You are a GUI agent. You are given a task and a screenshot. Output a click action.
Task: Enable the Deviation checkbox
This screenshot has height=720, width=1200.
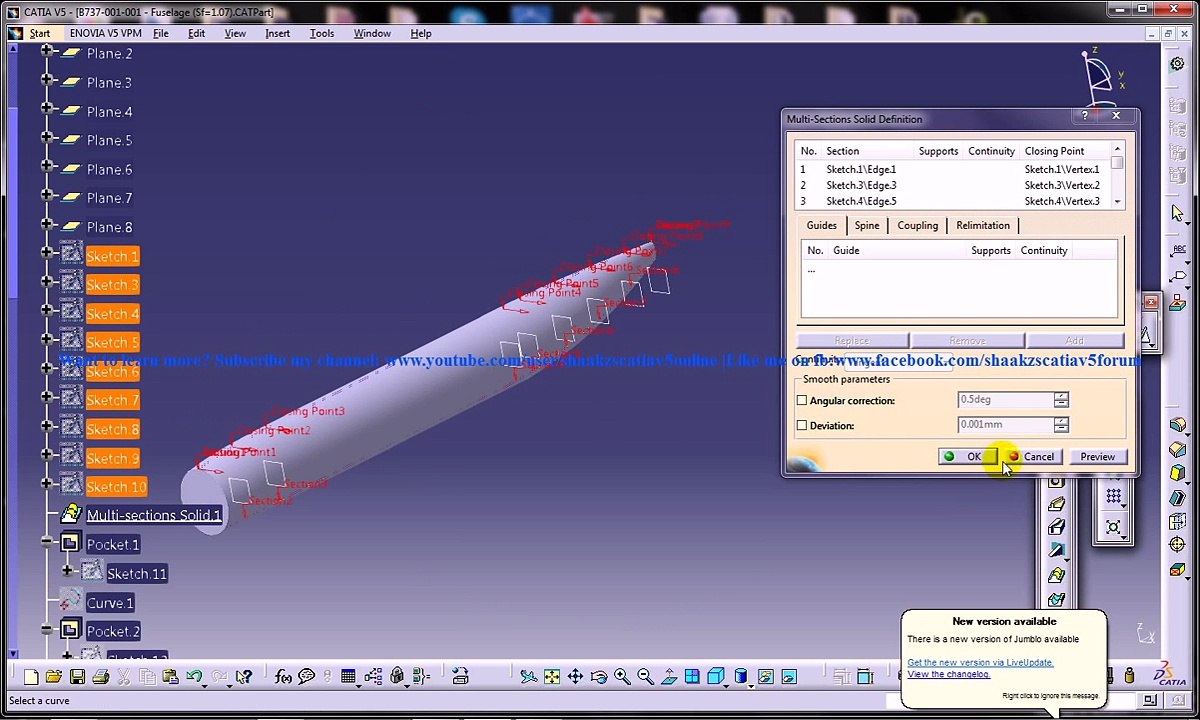tap(802, 426)
